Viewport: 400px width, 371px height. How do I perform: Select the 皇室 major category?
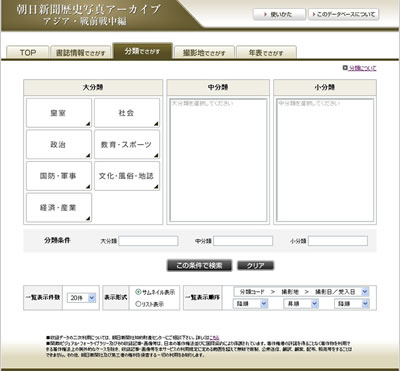tap(59, 113)
